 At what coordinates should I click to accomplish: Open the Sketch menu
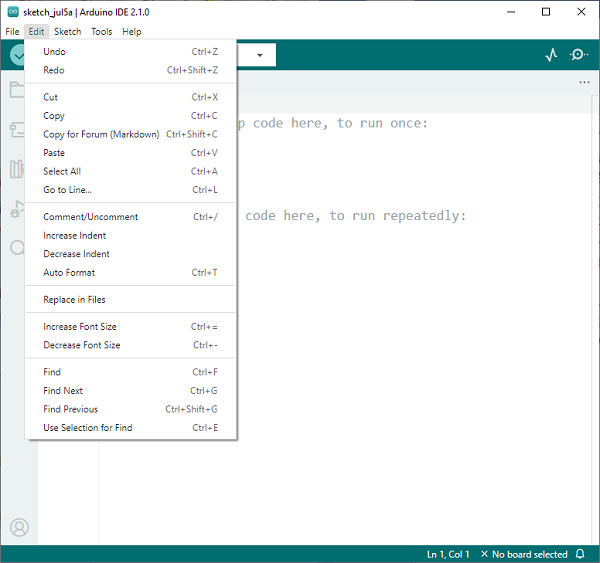tap(68, 31)
